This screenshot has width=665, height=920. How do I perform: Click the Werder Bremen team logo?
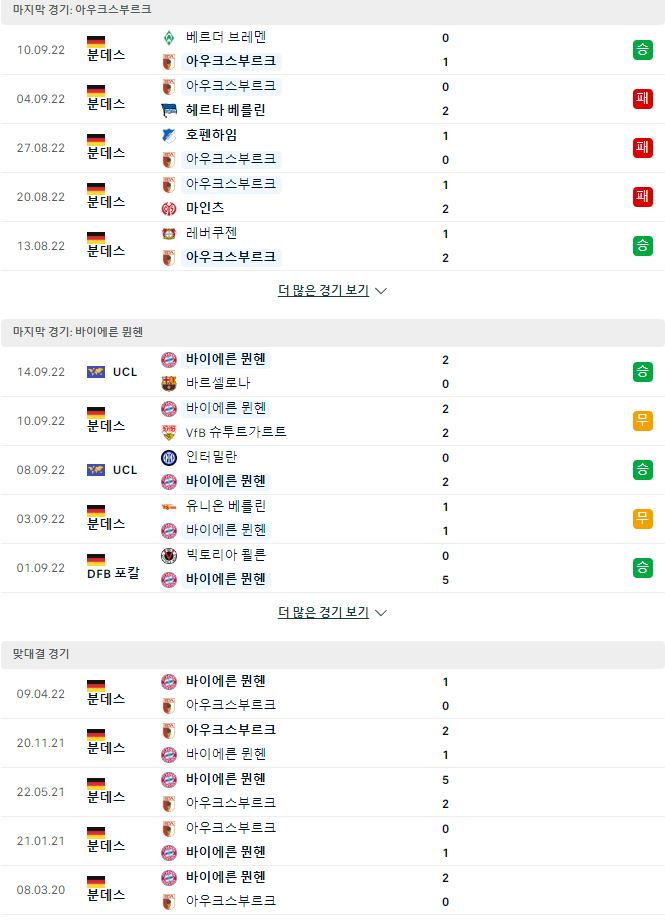click(168, 38)
